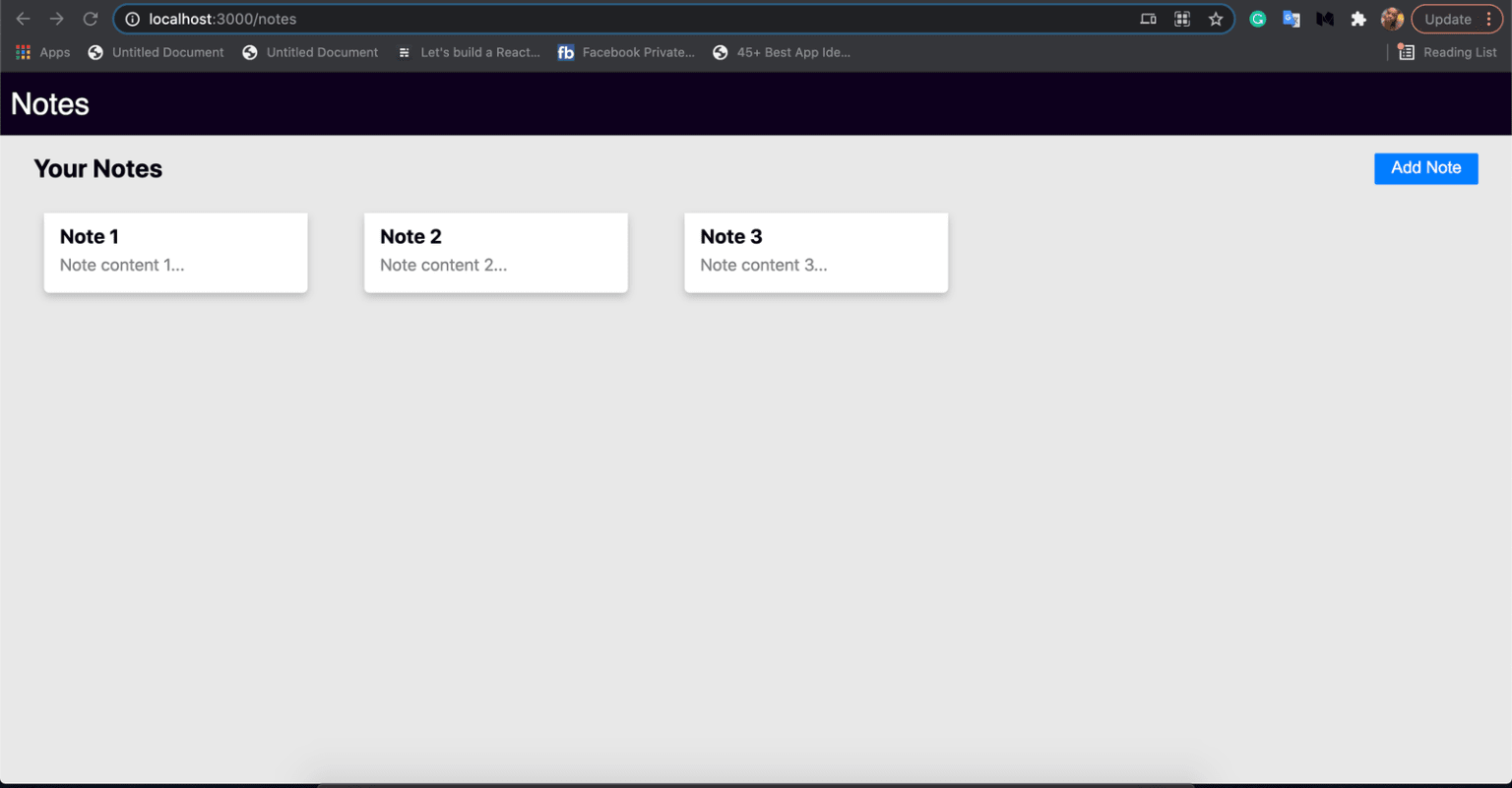Image resolution: width=1512 pixels, height=788 pixels.
Task: Click the Notes header title
Action: pos(50,104)
